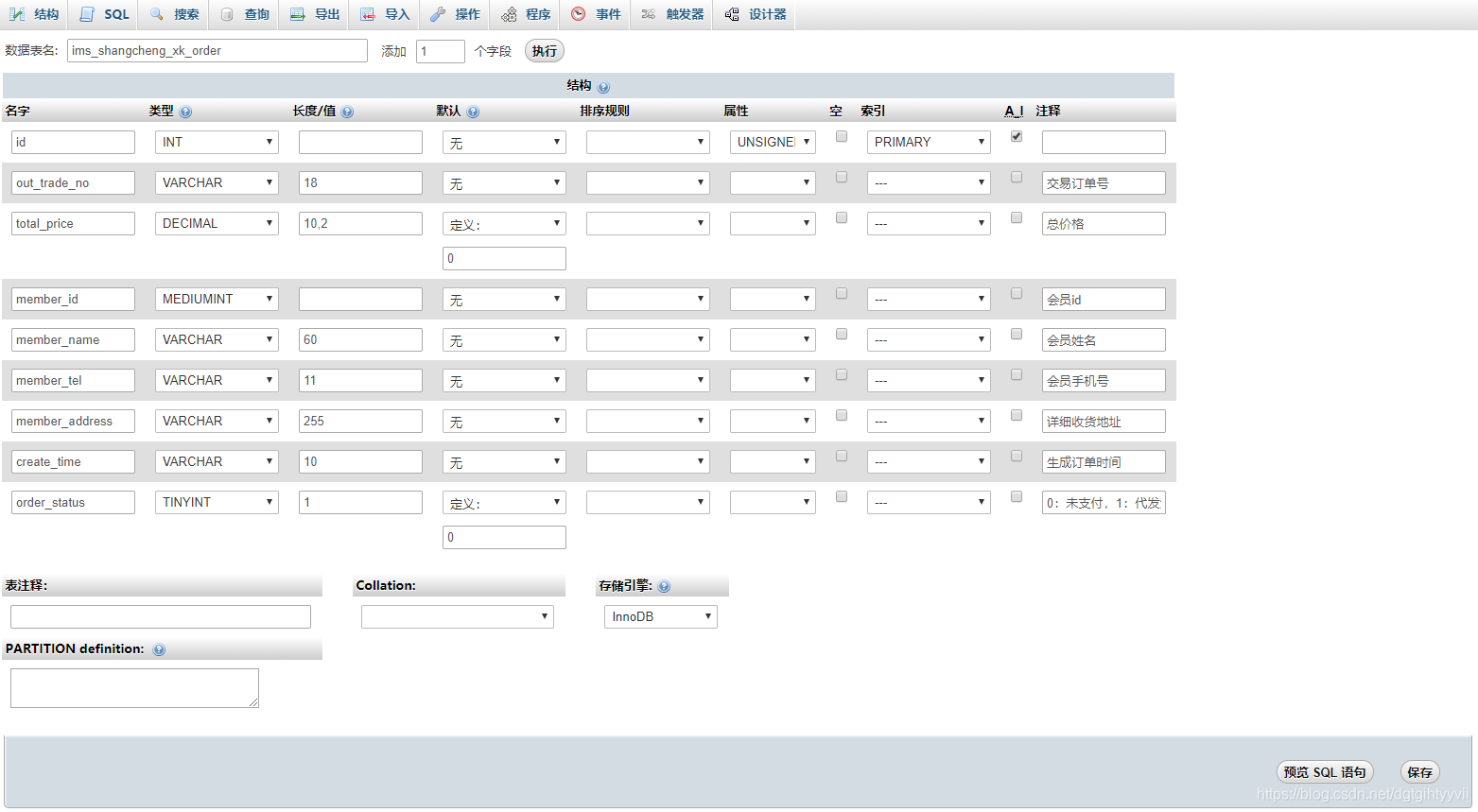
Task: Switch to the SQL tab
Action: 104,14
